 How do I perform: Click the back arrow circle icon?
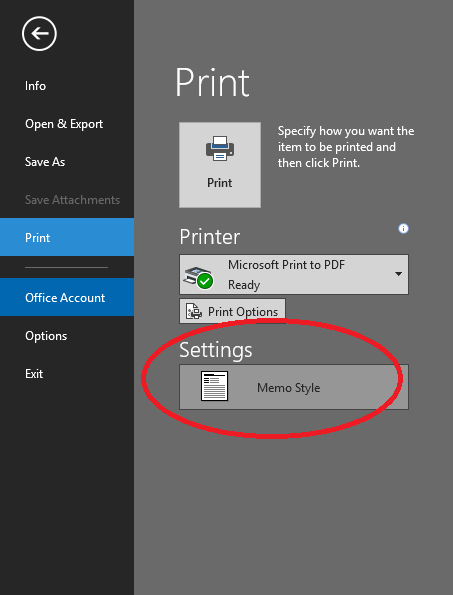[x=39, y=33]
